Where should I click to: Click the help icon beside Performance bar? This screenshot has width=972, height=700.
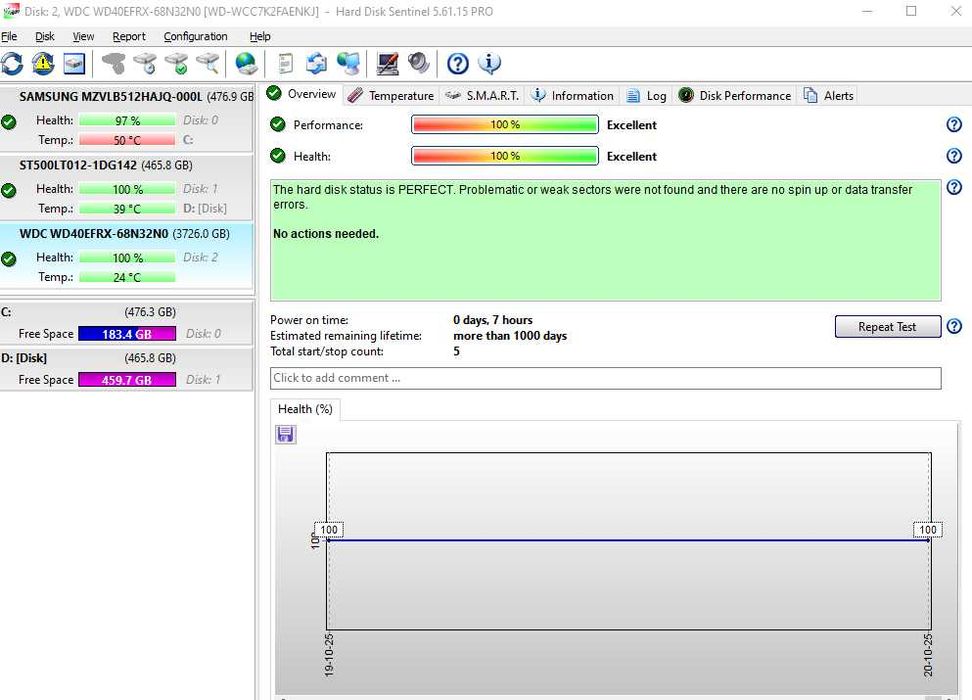tap(954, 125)
